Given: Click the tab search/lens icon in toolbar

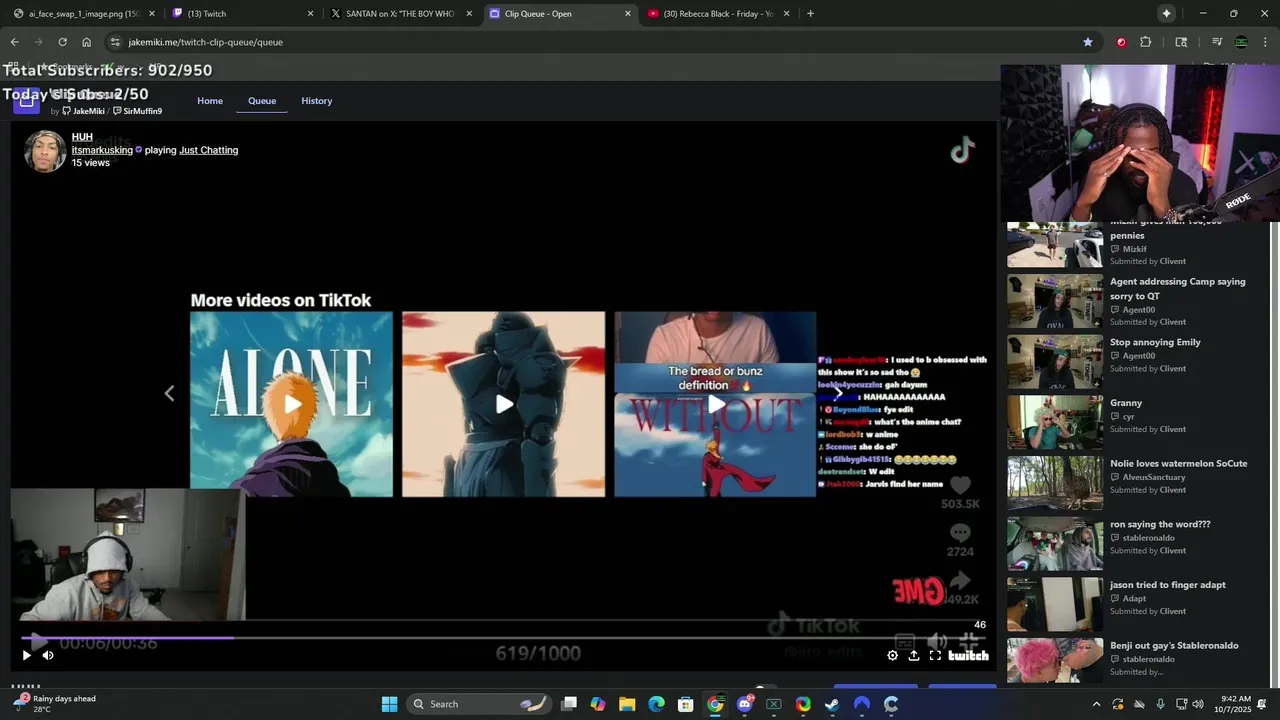Looking at the screenshot, I should [1181, 42].
